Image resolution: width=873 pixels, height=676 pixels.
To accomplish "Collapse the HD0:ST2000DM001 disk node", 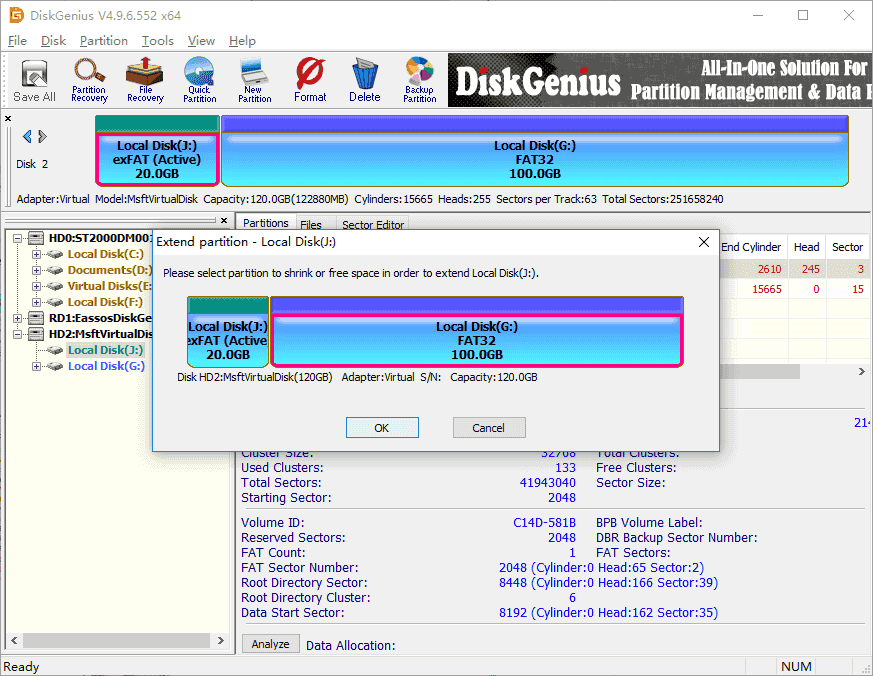I will click(21, 238).
